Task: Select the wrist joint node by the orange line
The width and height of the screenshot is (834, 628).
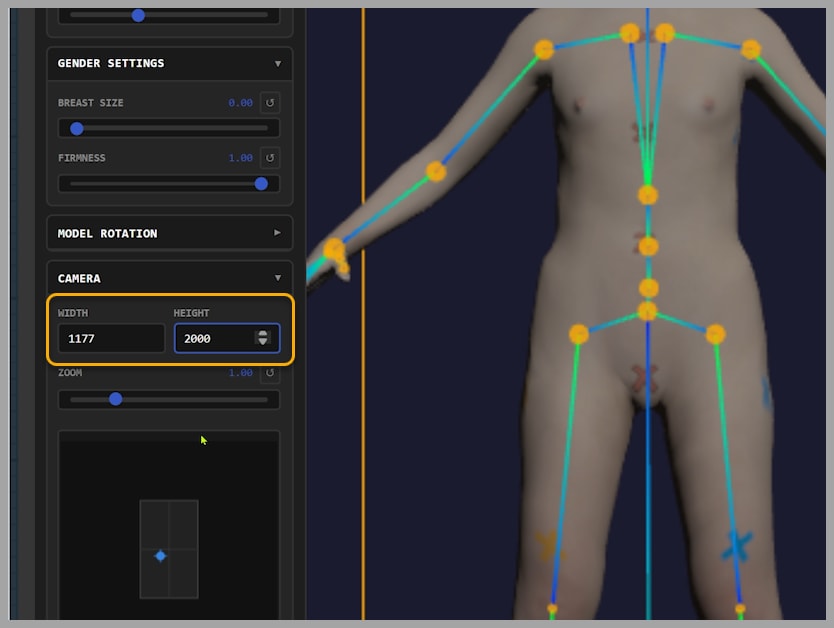Action: click(334, 249)
